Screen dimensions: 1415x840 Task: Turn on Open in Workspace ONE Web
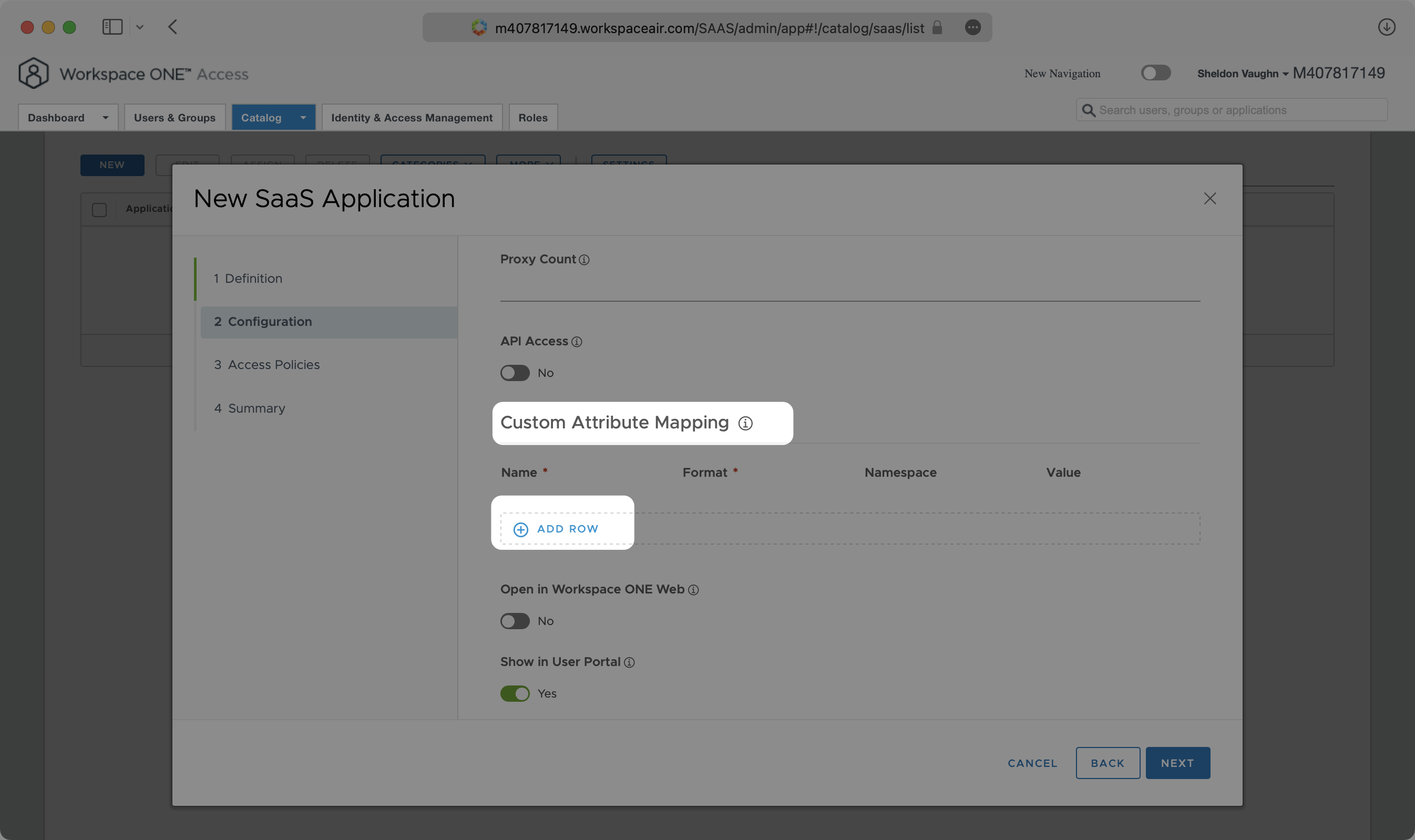pos(515,621)
